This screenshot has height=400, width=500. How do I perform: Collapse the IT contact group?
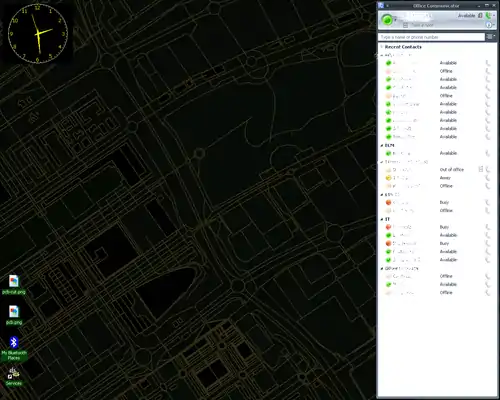(x=382, y=219)
